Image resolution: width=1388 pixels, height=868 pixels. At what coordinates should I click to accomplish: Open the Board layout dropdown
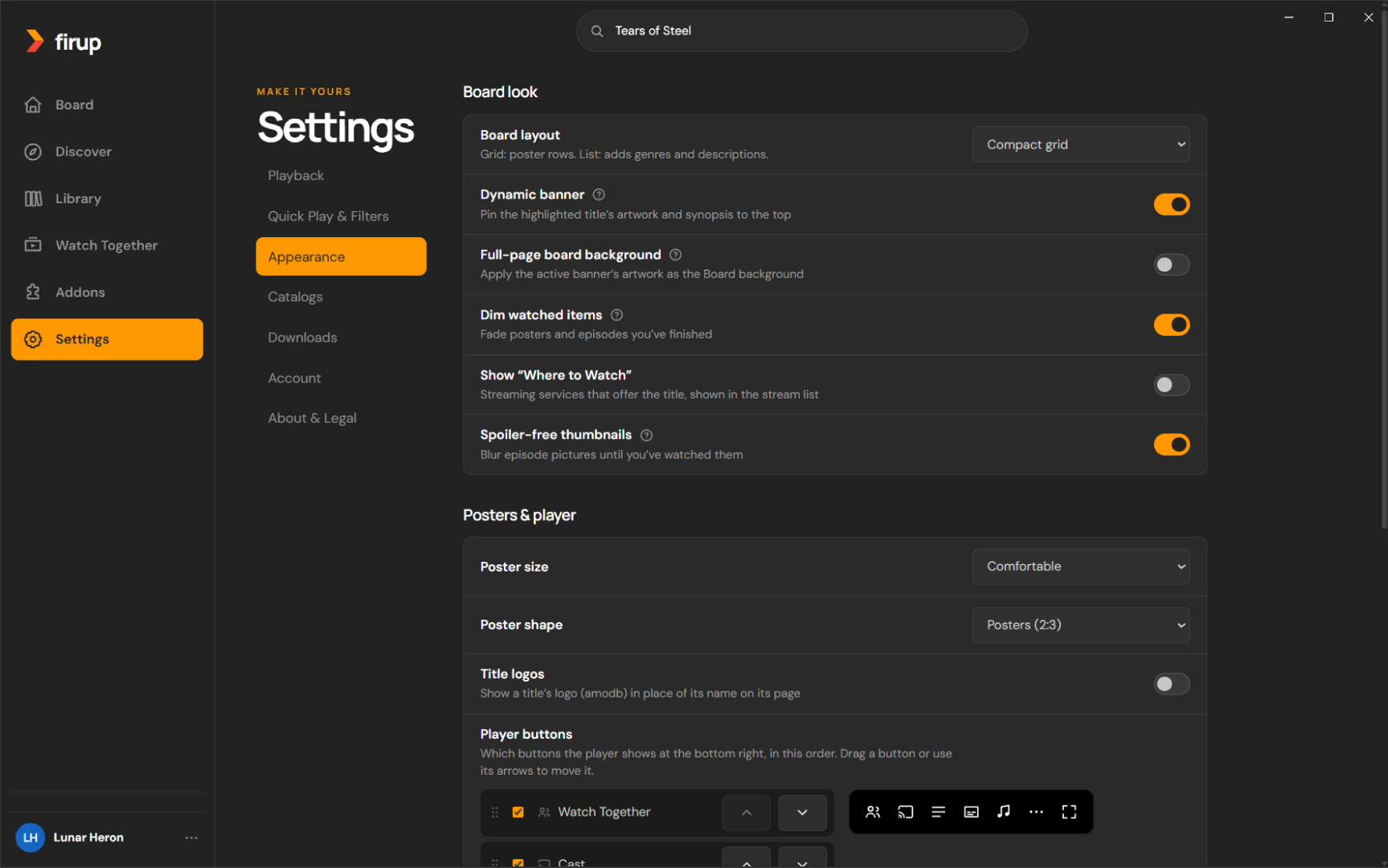click(1080, 145)
